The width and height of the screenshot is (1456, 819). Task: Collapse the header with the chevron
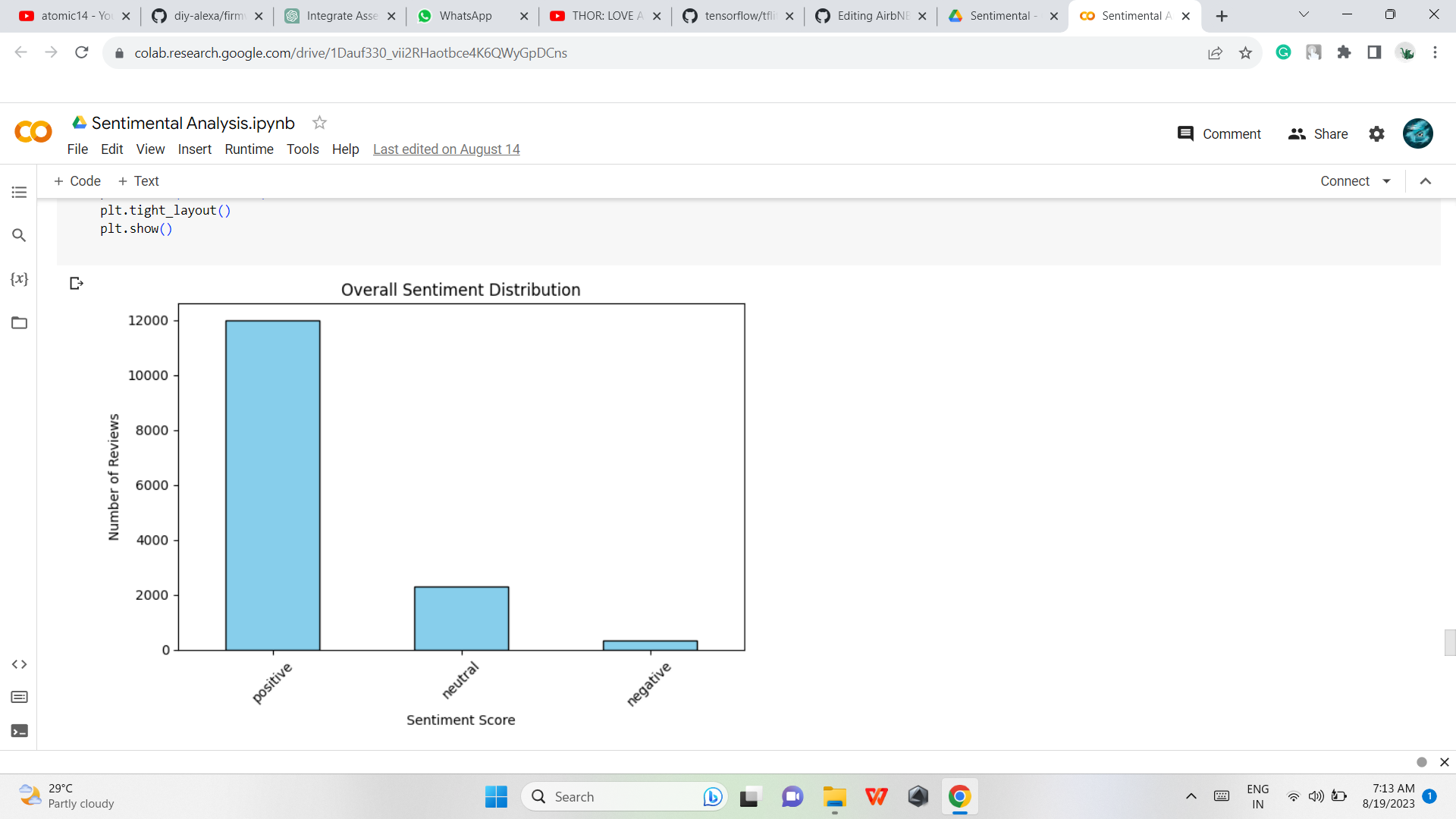tap(1426, 181)
